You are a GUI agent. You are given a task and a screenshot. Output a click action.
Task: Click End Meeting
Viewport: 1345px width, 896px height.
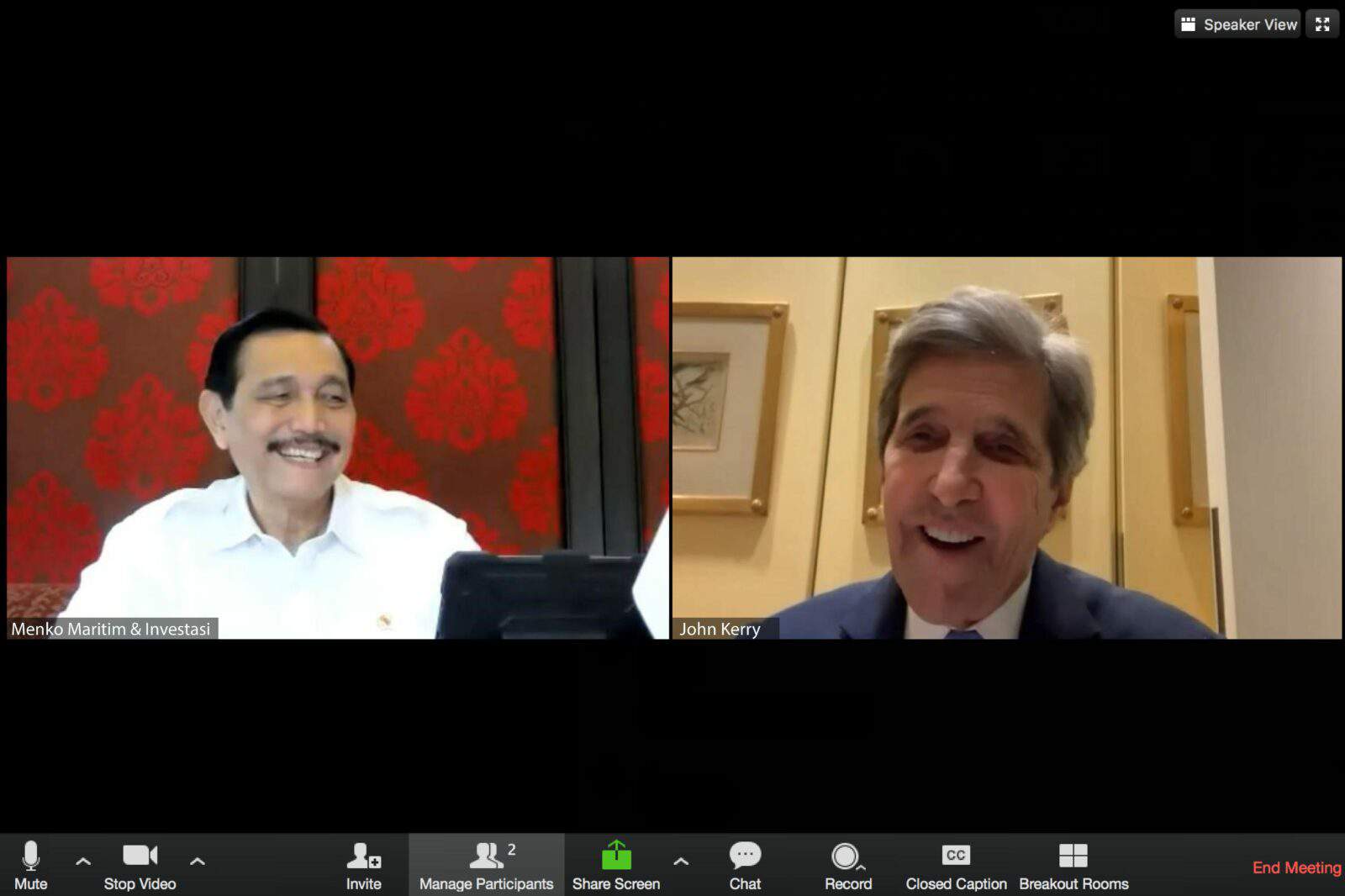(1296, 867)
